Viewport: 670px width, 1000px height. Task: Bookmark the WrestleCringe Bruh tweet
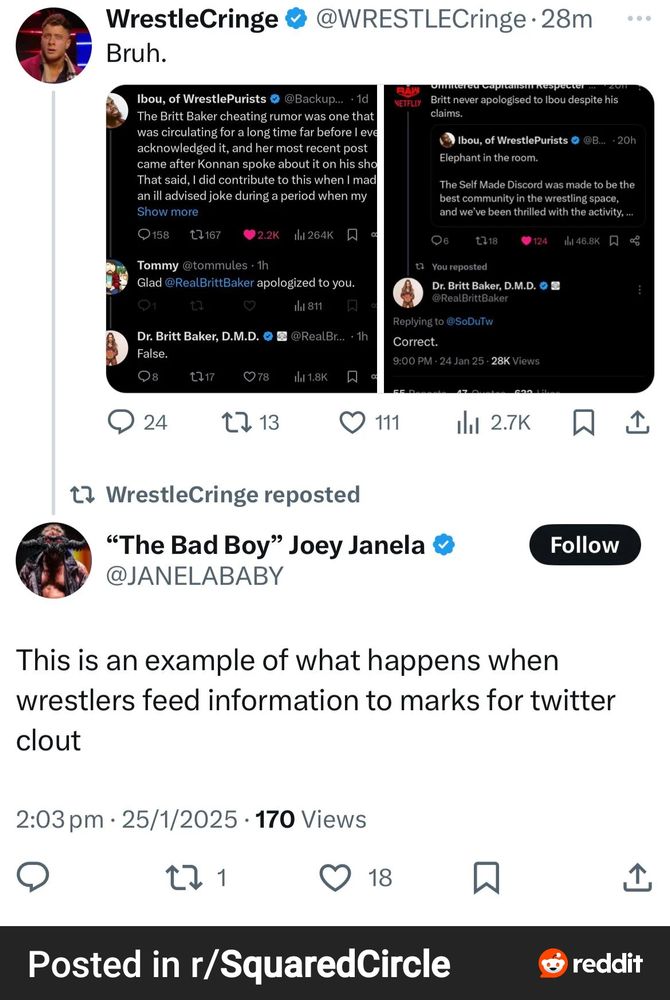(x=583, y=423)
